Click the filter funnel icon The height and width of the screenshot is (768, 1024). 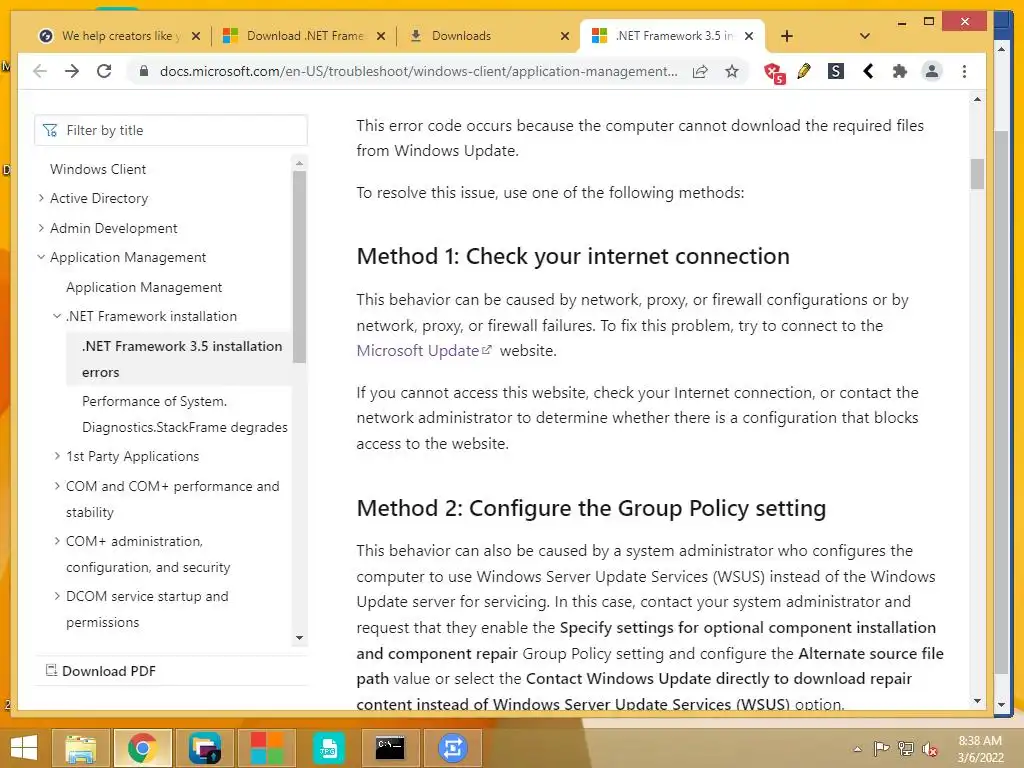click(x=50, y=130)
